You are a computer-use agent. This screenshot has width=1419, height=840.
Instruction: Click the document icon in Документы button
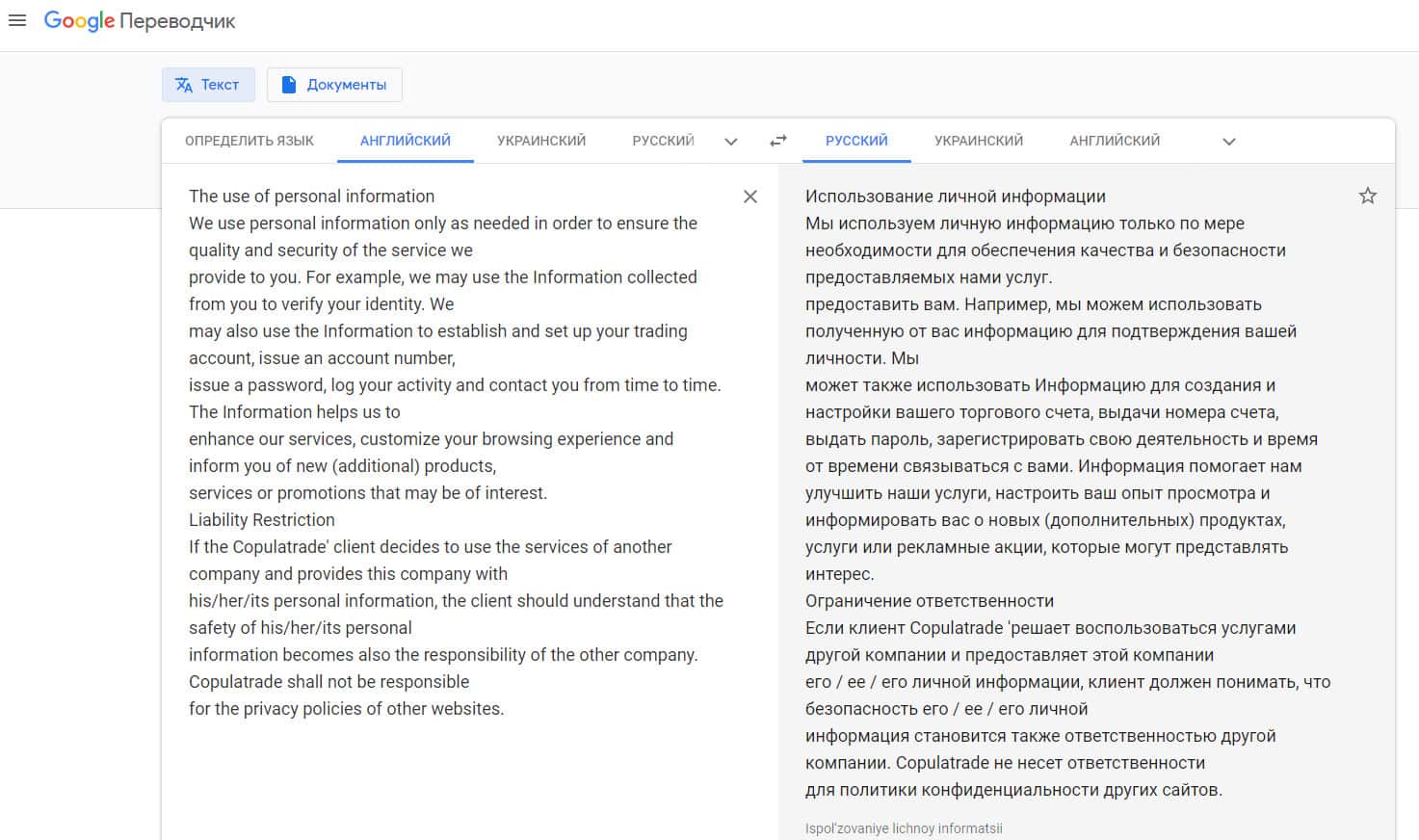(x=288, y=85)
